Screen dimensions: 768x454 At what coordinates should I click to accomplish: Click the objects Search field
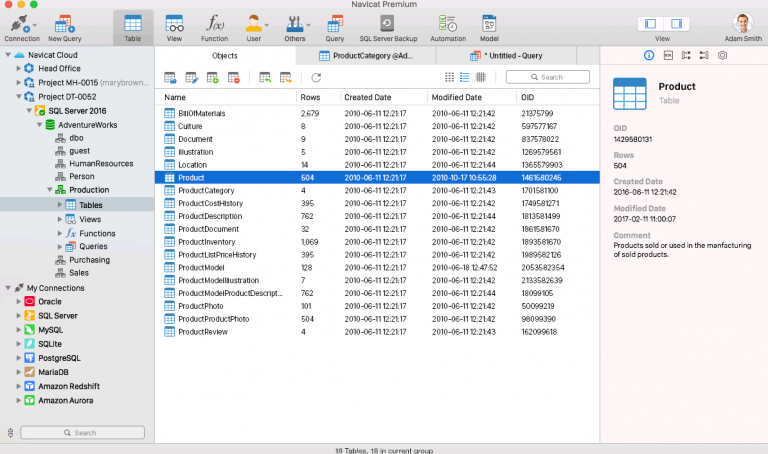pos(548,77)
